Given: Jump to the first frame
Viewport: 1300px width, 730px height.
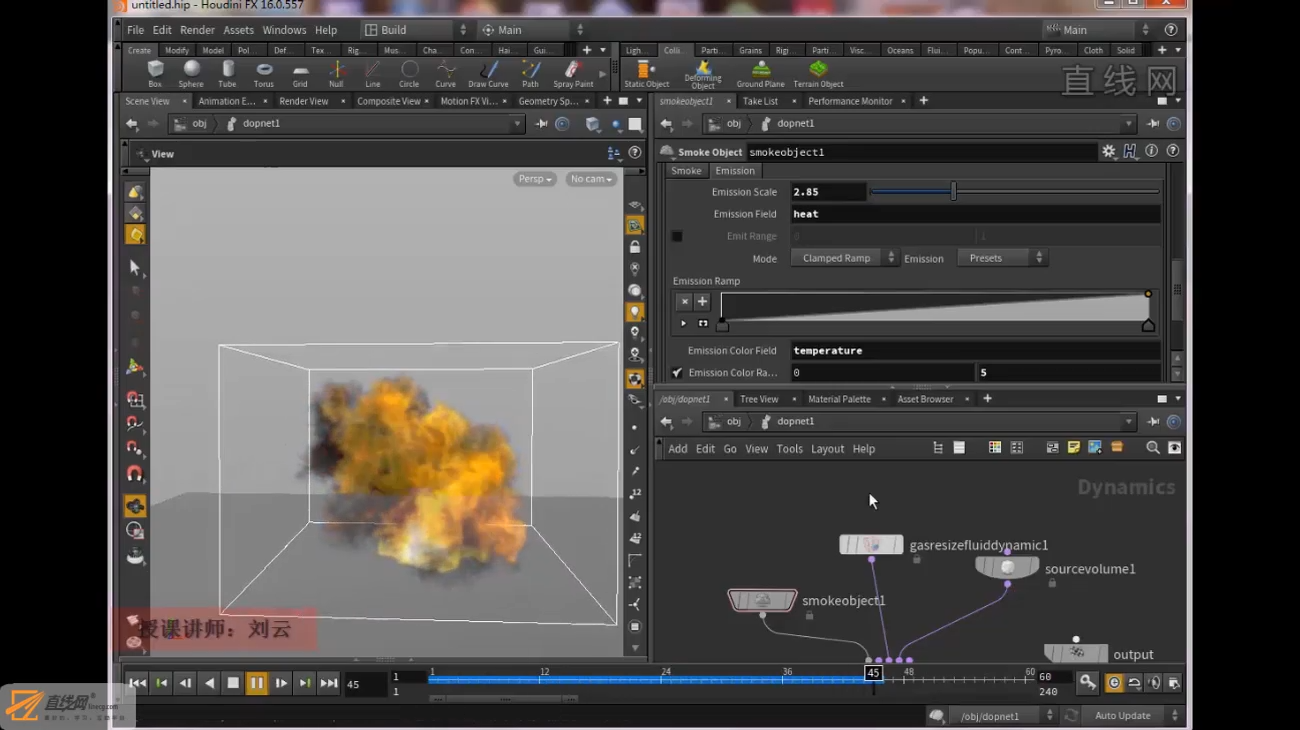Looking at the screenshot, I should [x=137, y=683].
